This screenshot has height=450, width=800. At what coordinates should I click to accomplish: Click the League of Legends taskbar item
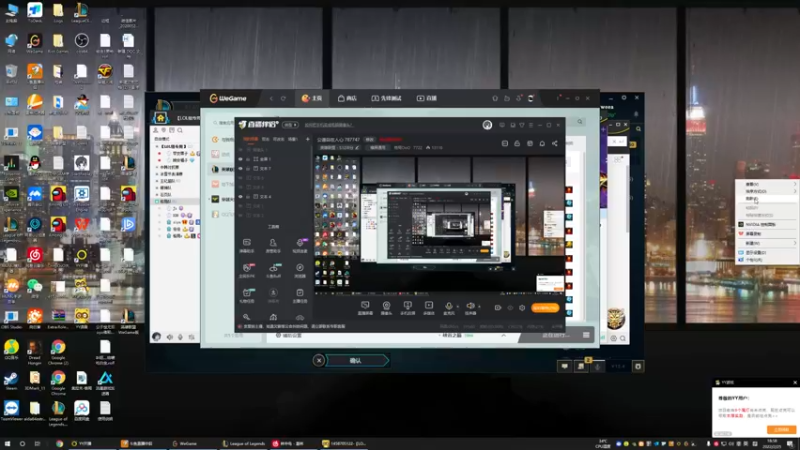coord(244,444)
